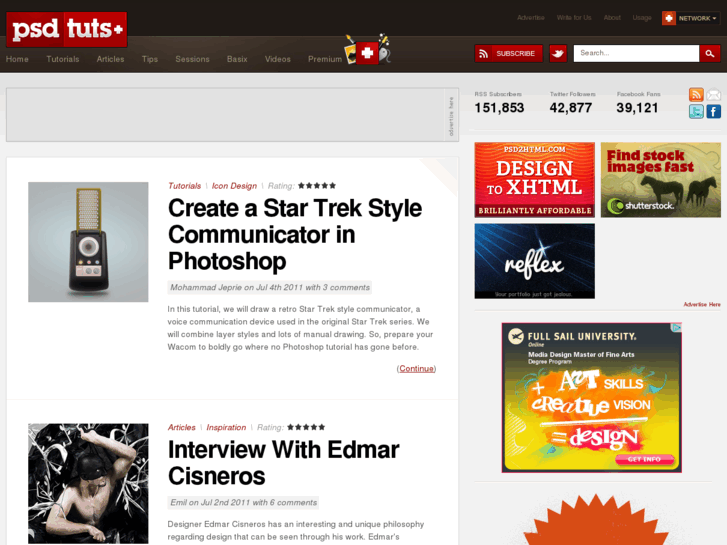Image resolution: width=727 pixels, height=545 pixels.
Task: Open the Full Sail University ad banner
Action: coord(592,398)
